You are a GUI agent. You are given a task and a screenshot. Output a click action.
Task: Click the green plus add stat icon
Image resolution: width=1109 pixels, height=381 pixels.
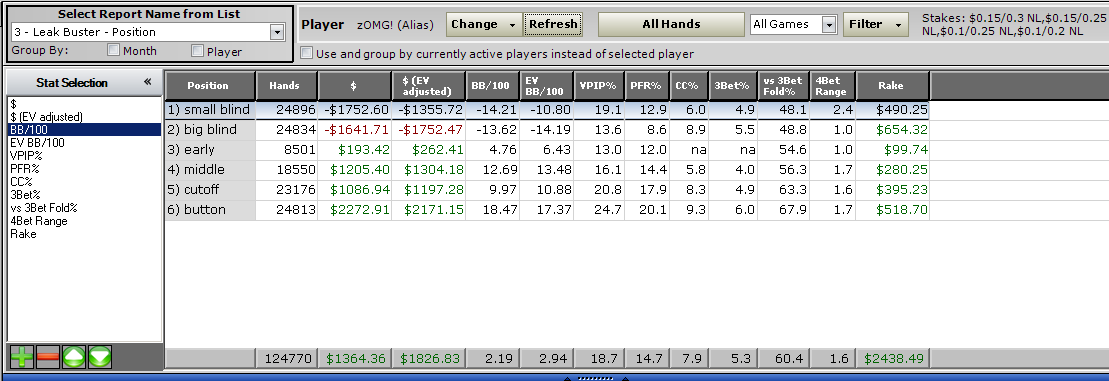pyautogui.click(x=22, y=357)
